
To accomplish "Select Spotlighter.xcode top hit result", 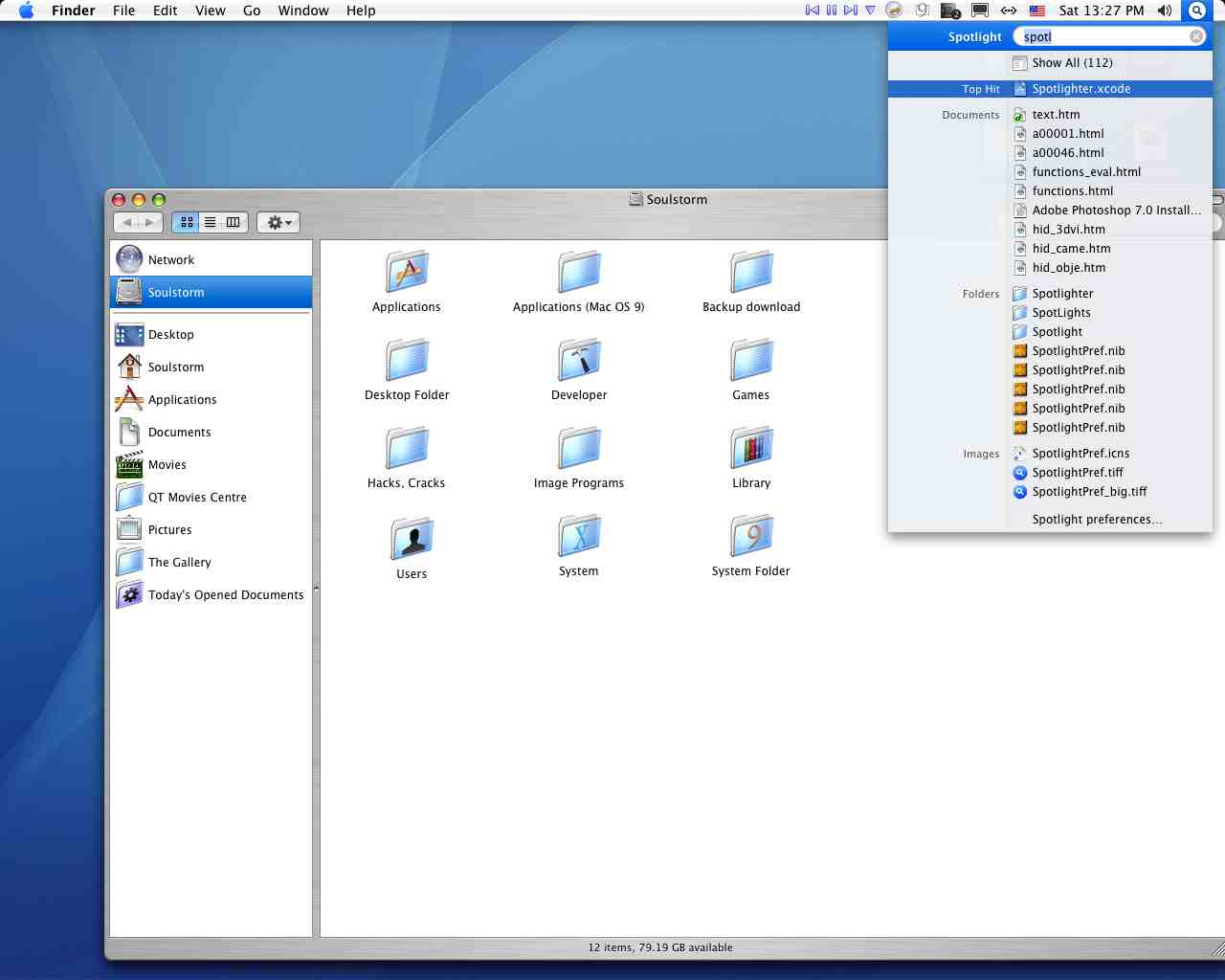I will coord(1080,89).
